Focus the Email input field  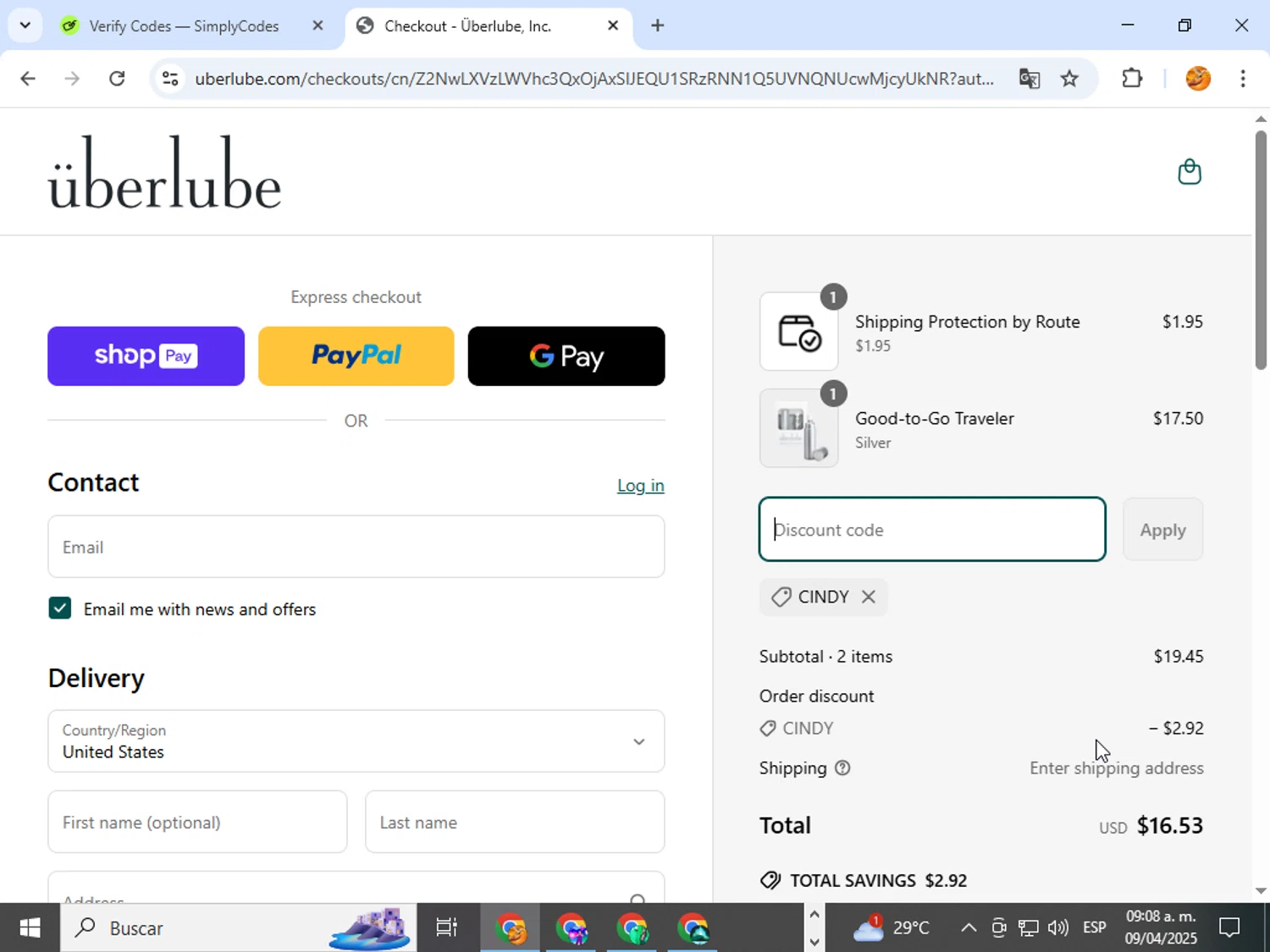356,547
